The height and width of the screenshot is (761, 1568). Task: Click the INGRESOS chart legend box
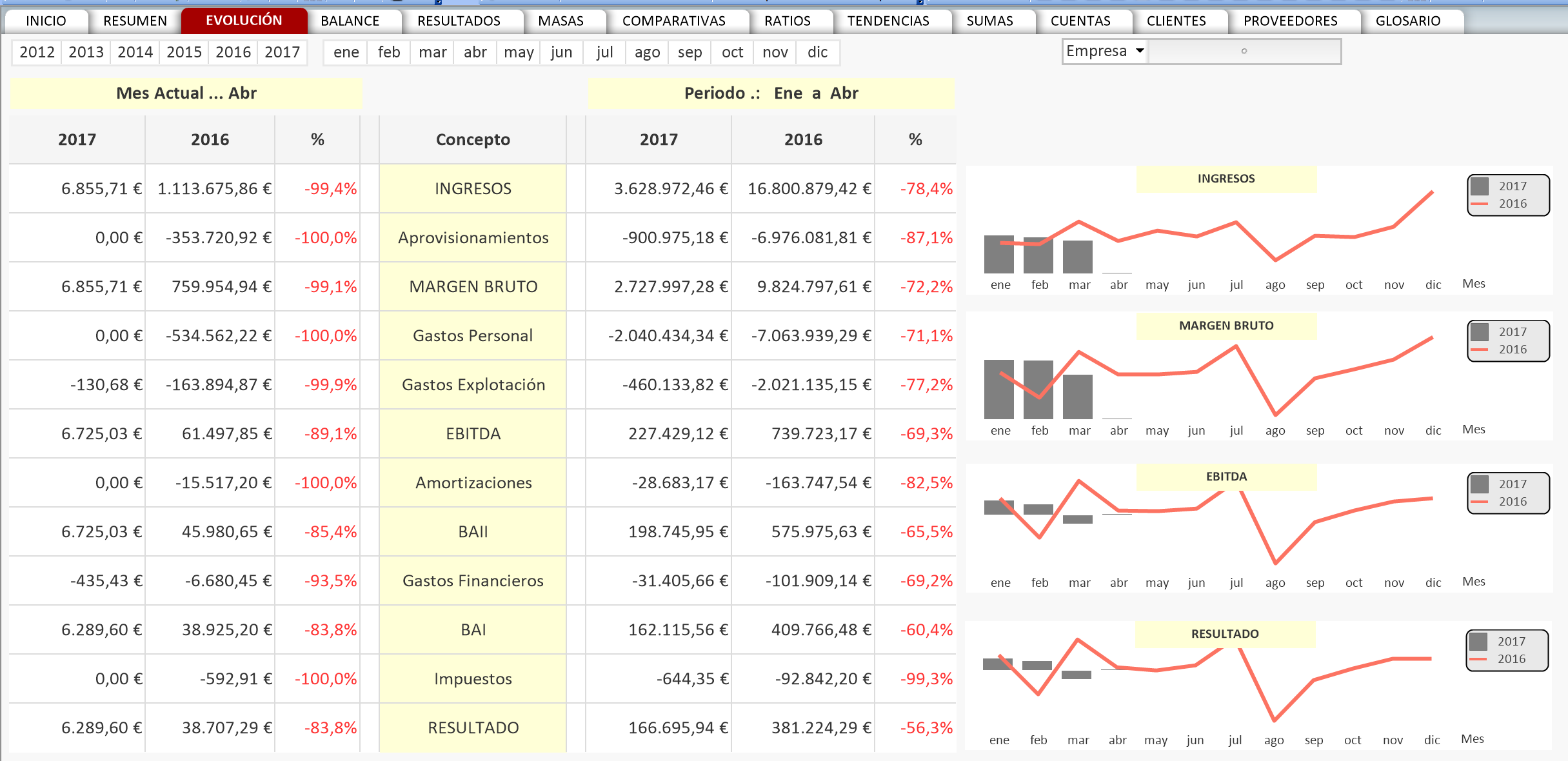[1508, 195]
